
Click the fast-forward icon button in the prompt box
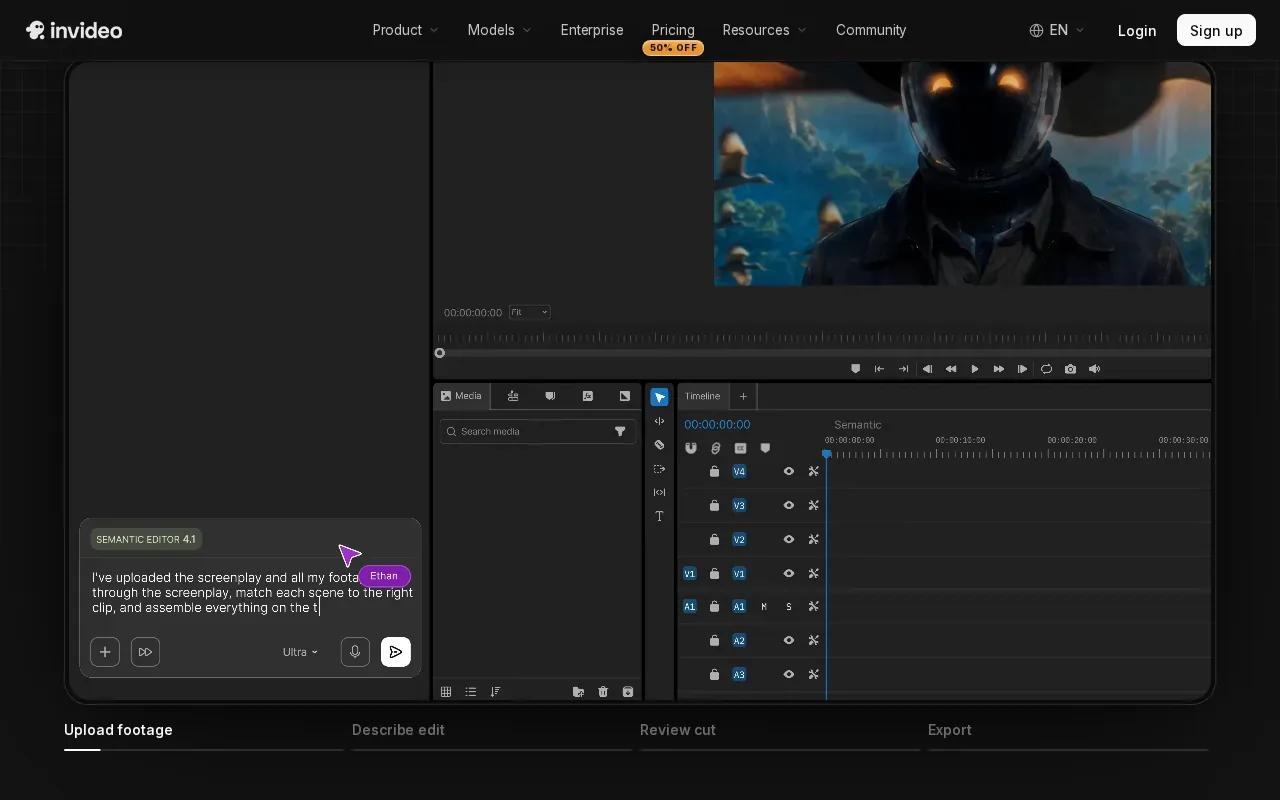pos(145,652)
